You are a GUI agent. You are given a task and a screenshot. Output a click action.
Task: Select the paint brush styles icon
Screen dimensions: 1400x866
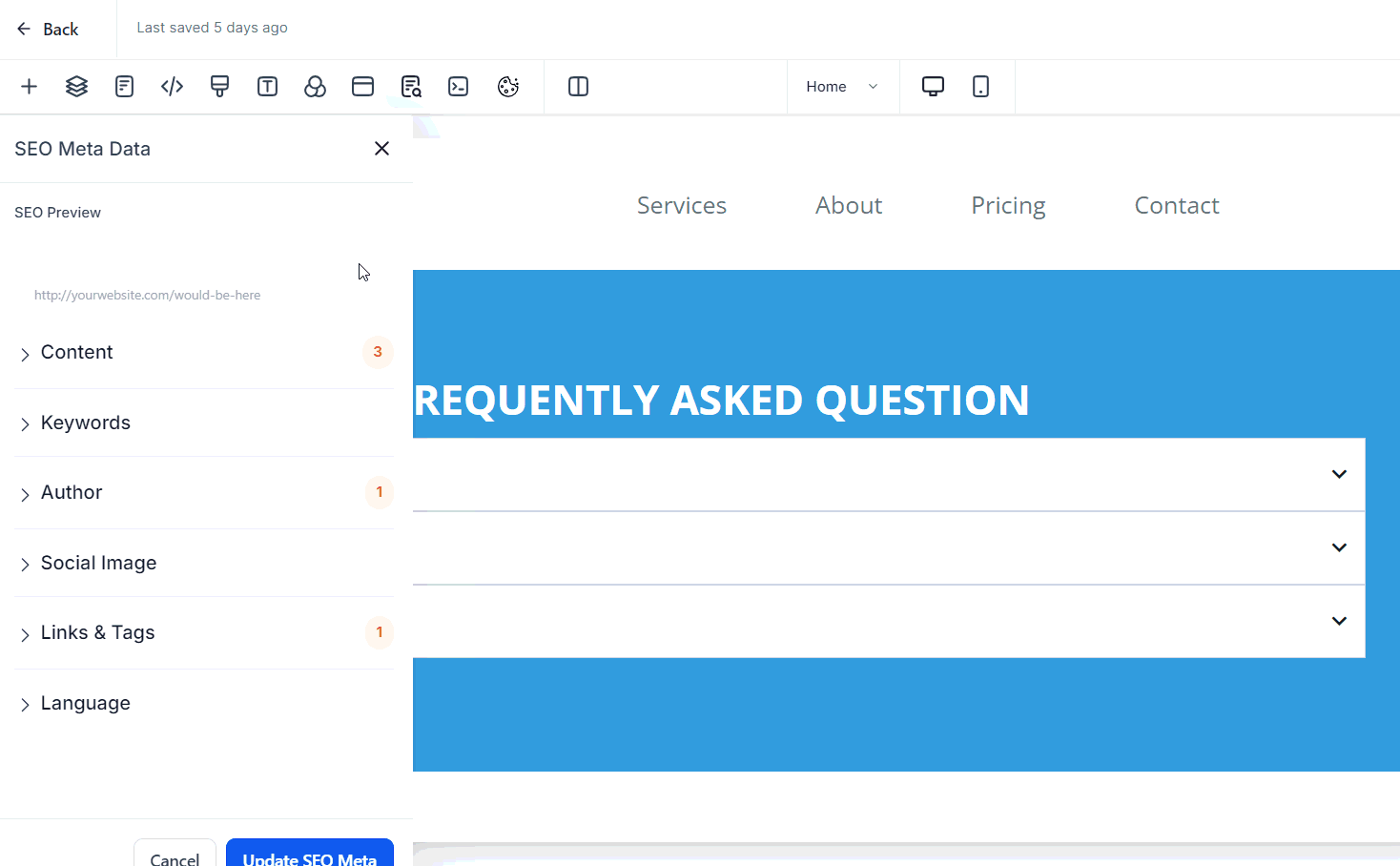tap(219, 87)
